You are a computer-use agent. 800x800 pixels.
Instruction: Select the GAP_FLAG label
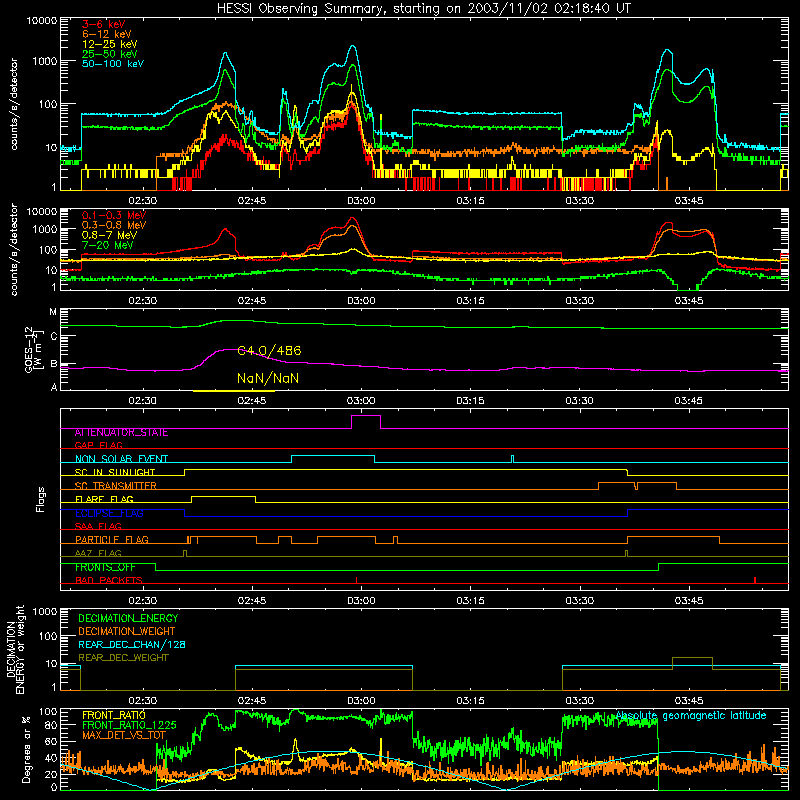[98, 445]
